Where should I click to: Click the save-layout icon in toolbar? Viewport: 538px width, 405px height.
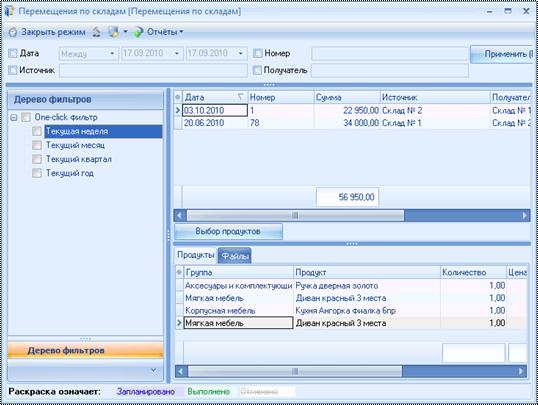(114, 32)
